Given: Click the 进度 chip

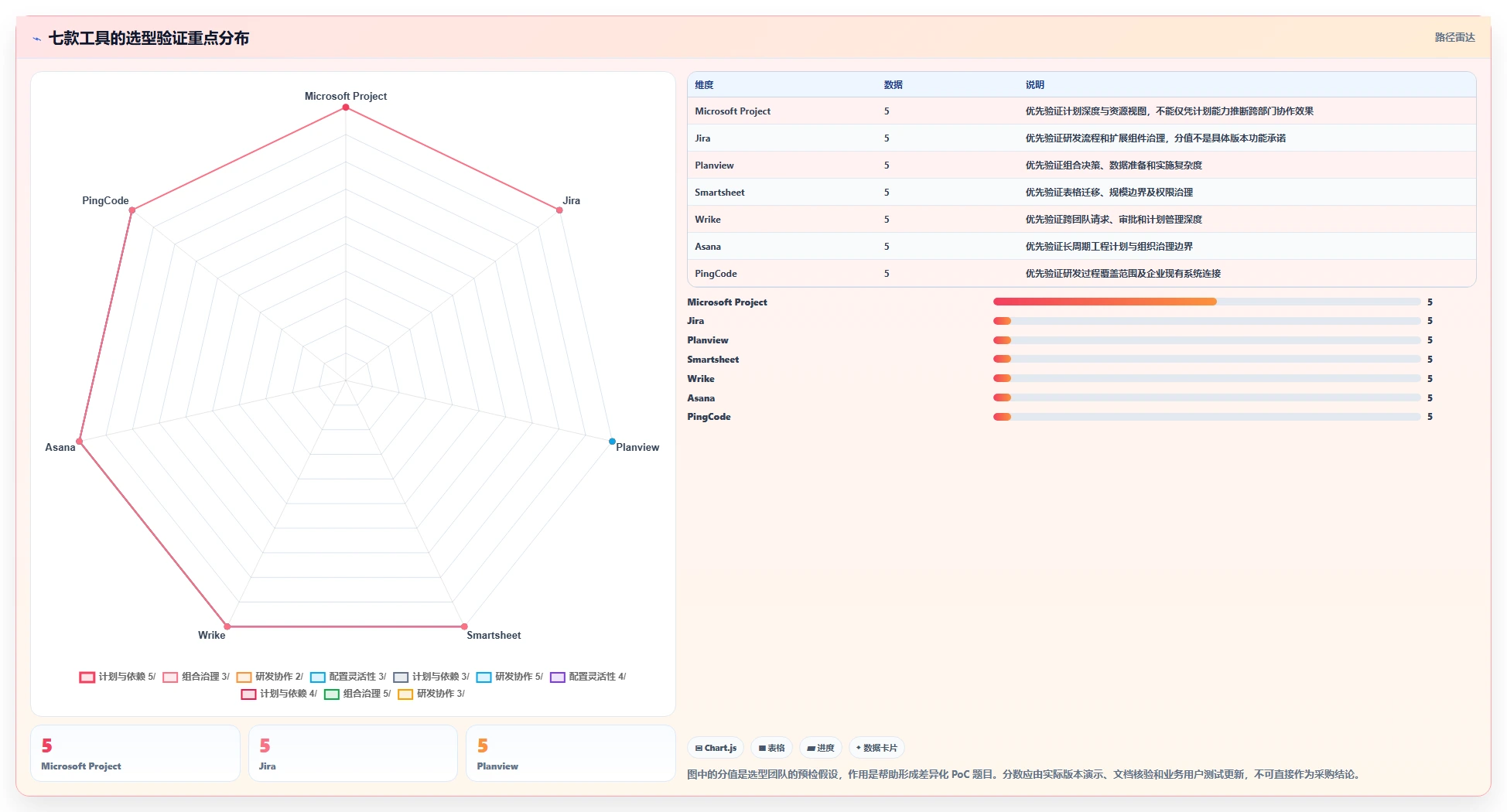Looking at the screenshot, I should click(x=820, y=748).
